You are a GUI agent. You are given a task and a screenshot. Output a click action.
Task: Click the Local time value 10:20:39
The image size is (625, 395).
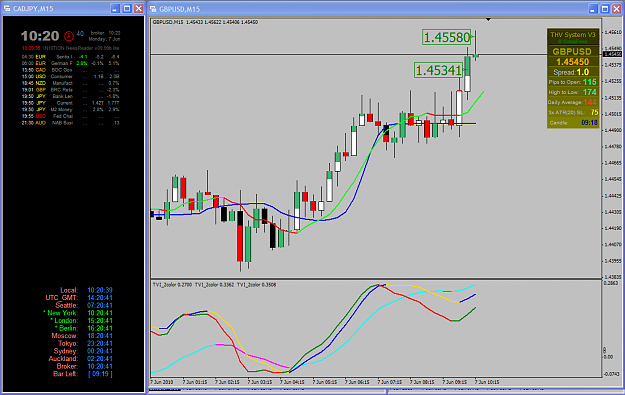pyautogui.click(x=100, y=290)
